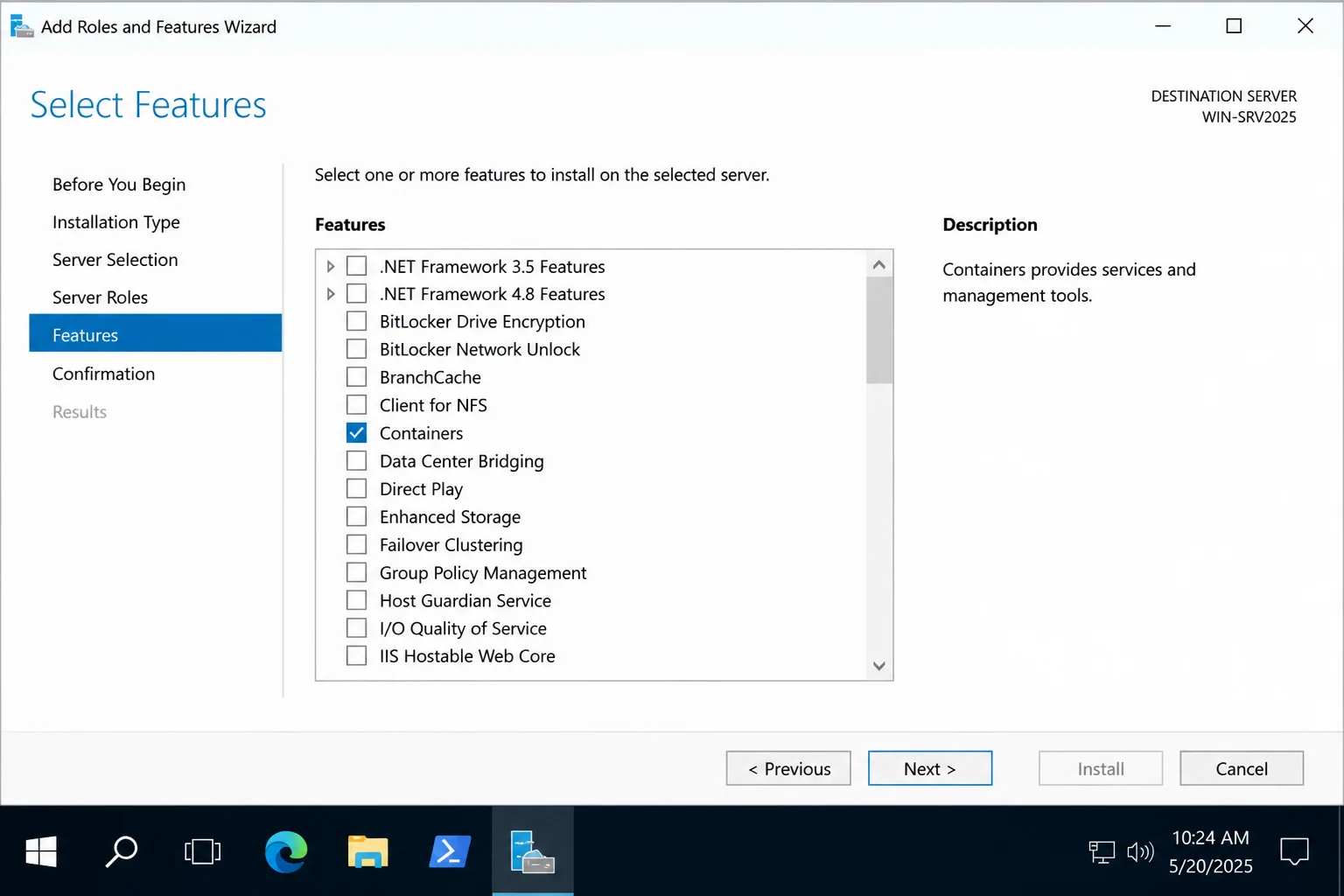
Task: Check I/O Quality of Service box
Action: coord(356,628)
